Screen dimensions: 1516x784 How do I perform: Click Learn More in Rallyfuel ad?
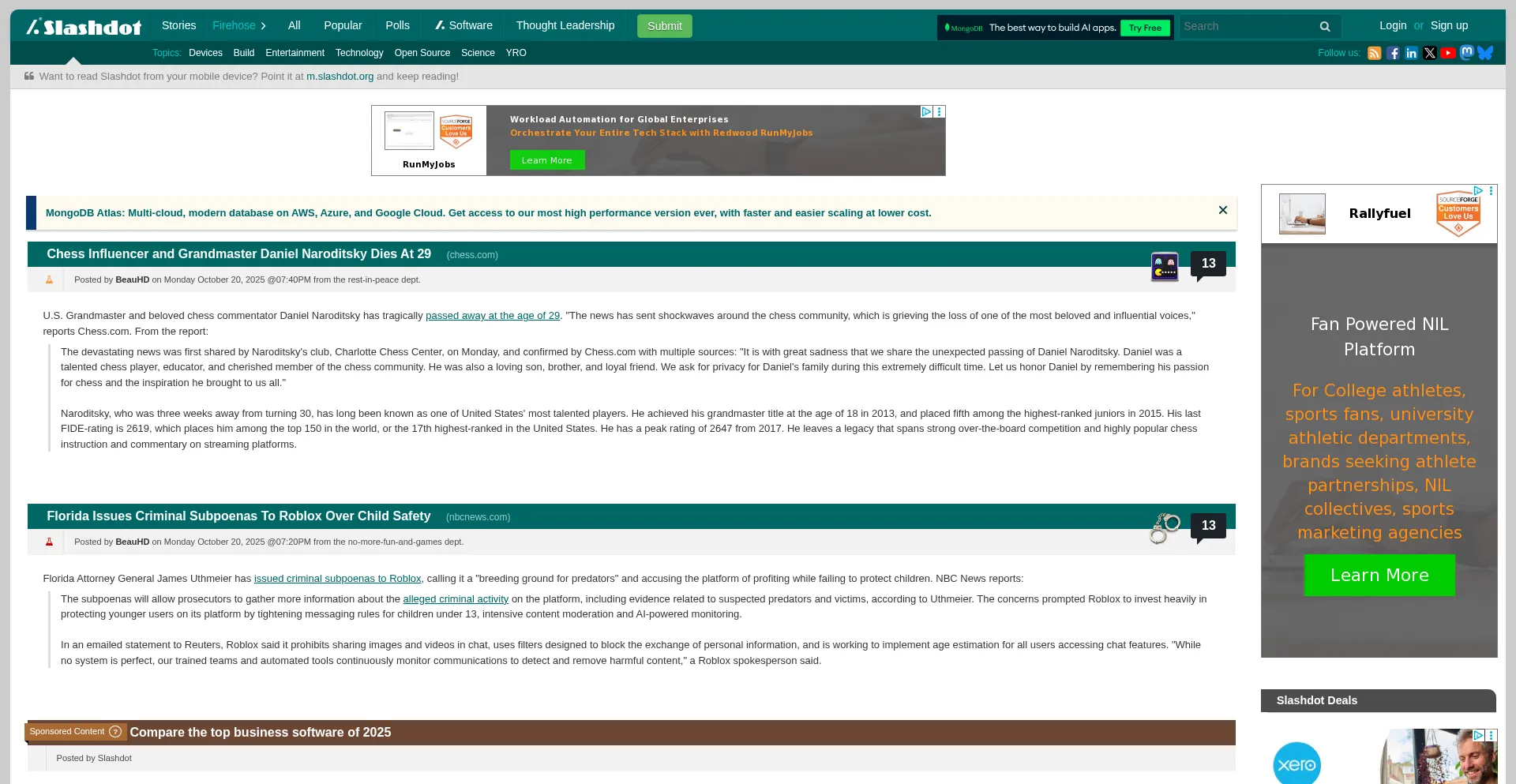coord(1379,575)
